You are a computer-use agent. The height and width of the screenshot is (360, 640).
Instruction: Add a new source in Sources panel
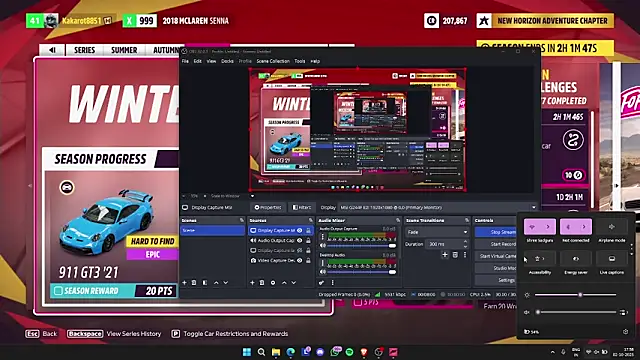click(252, 282)
